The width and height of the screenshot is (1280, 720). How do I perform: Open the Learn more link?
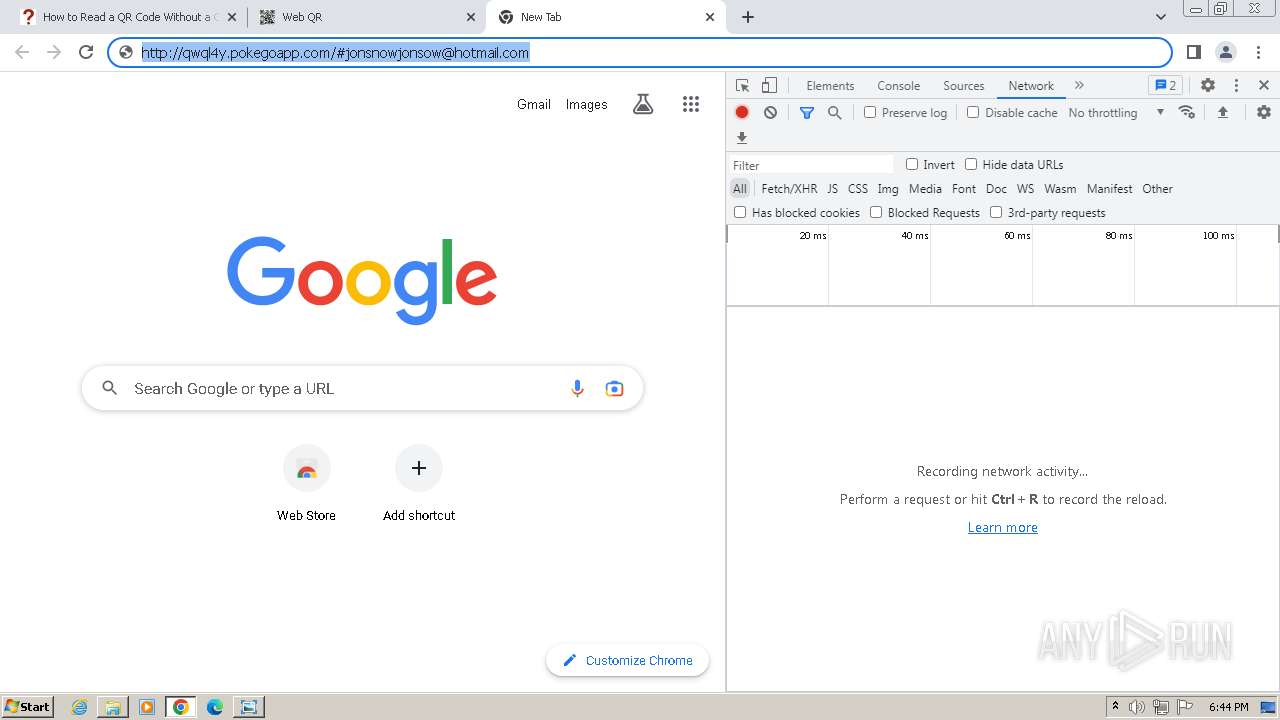pyautogui.click(x=1002, y=528)
